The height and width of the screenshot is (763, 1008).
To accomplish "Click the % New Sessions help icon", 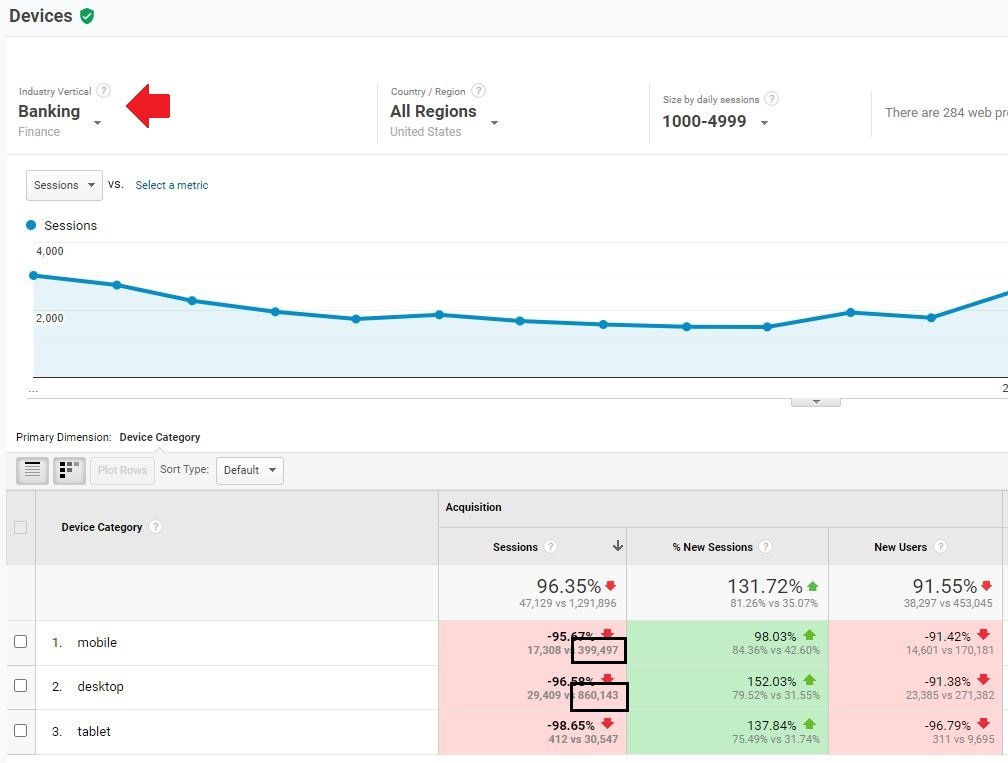I will tap(765, 546).
